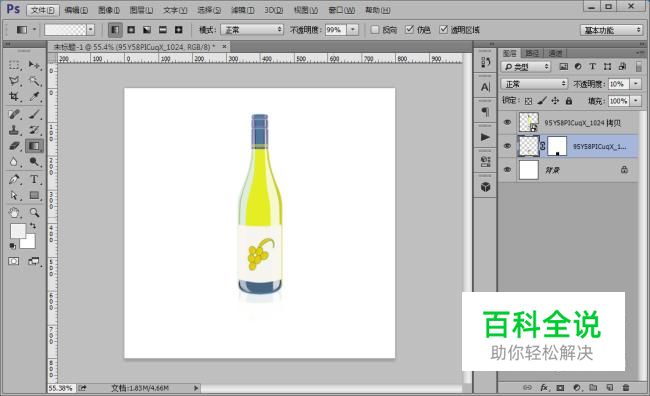
Task: Open the Paragraph panel icon
Action: pos(485,112)
